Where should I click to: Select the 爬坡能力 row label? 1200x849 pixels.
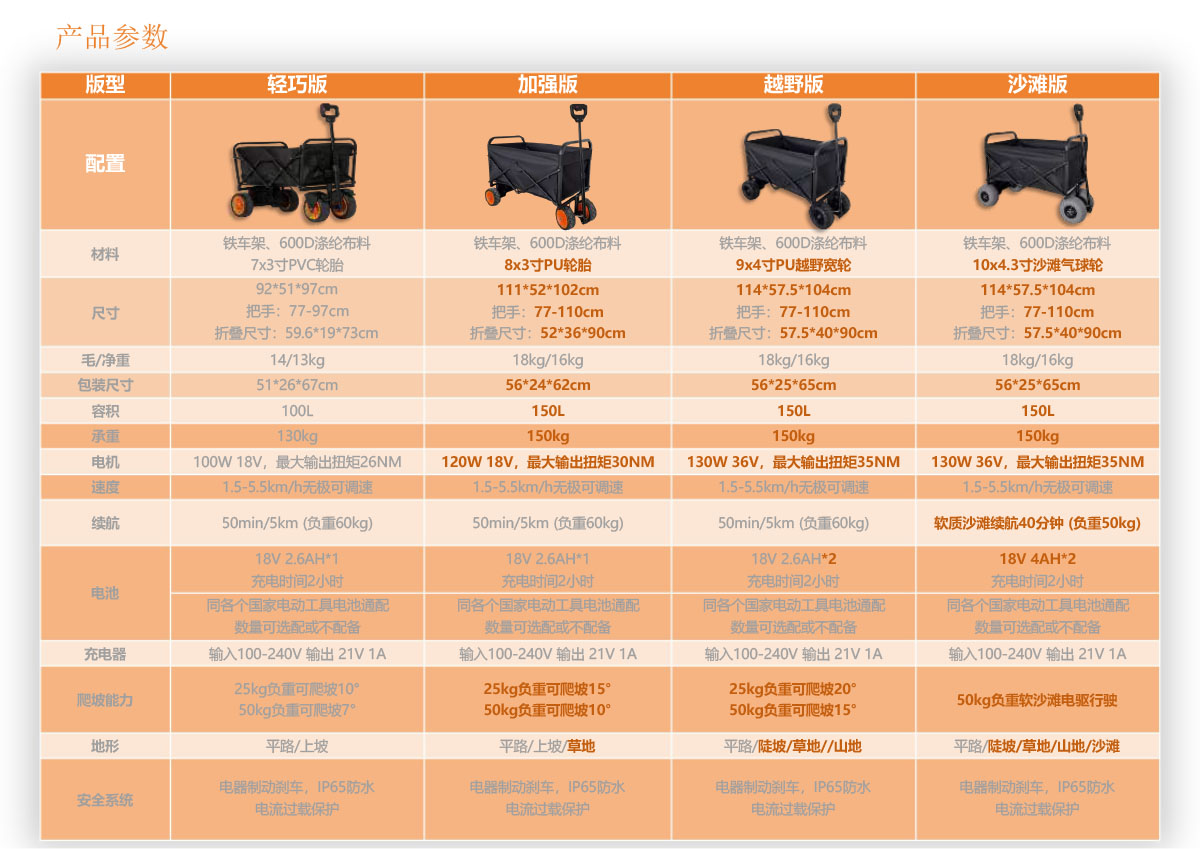[x=105, y=700]
